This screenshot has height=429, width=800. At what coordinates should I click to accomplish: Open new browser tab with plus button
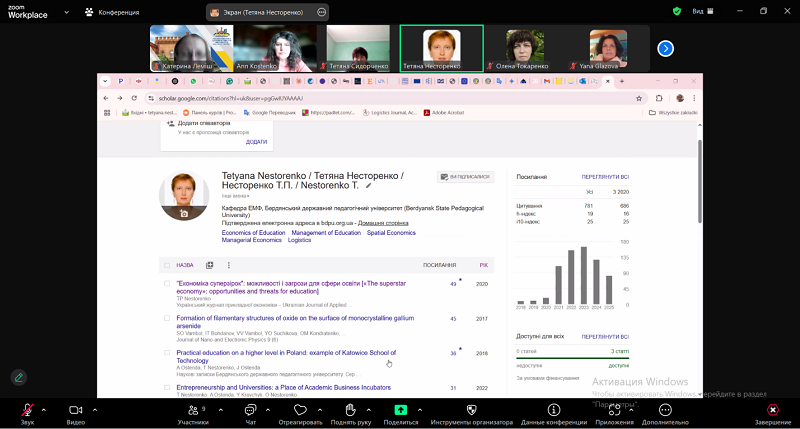622,81
